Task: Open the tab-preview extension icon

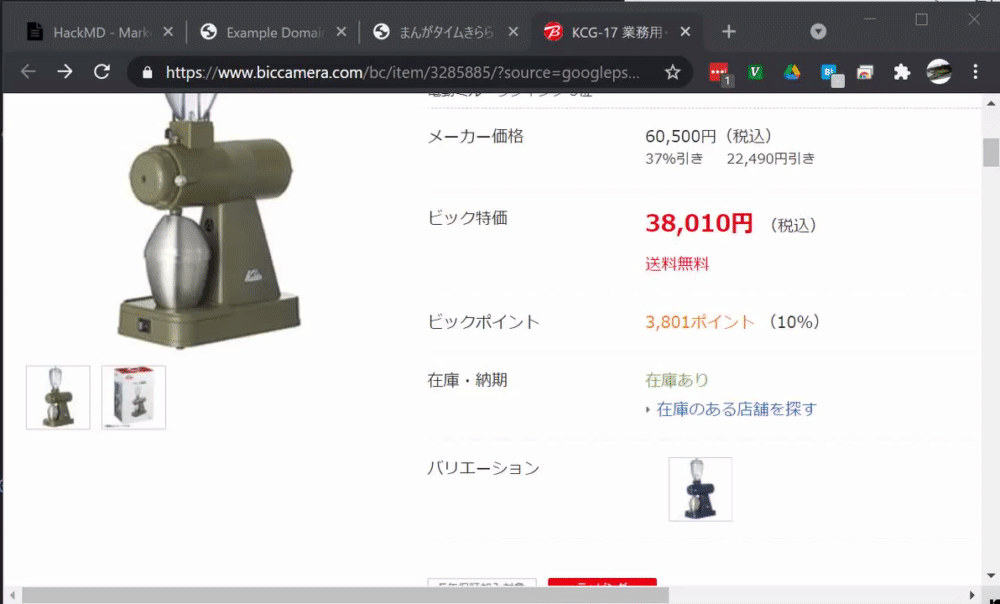Action: 865,72
